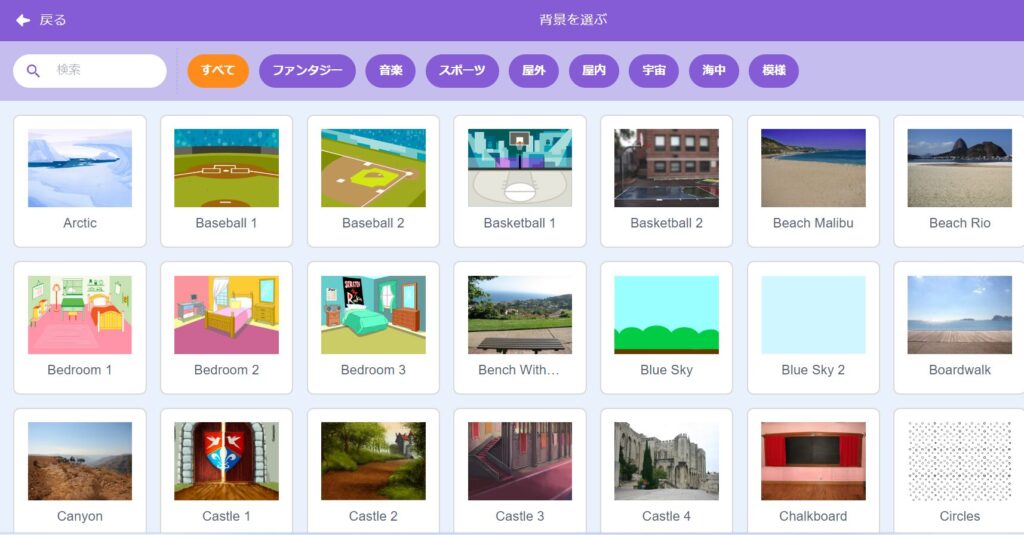
Task: Filter backdrops by 宇宙
Action: coord(654,71)
